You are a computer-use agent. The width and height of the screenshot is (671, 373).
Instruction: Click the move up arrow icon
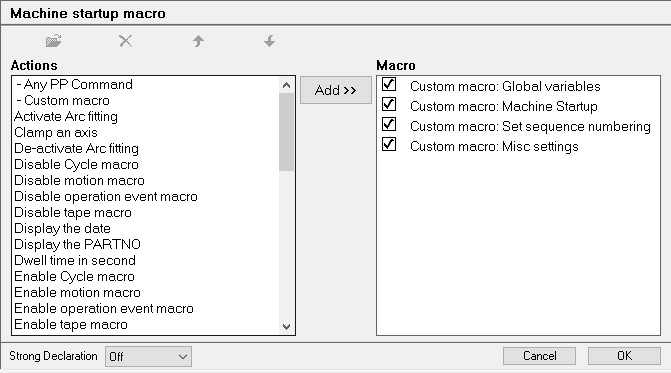coord(198,41)
